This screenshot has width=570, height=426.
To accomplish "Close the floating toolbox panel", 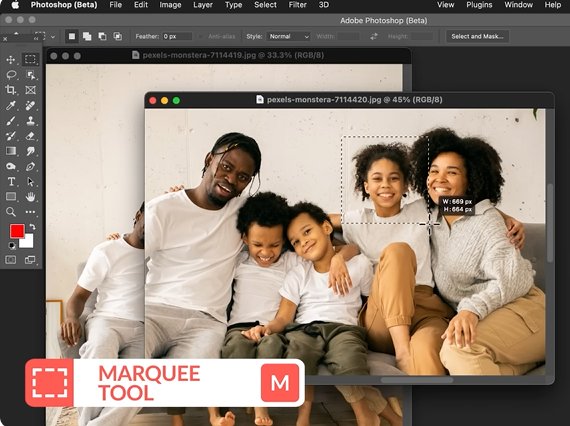I will tap(5, 39).
